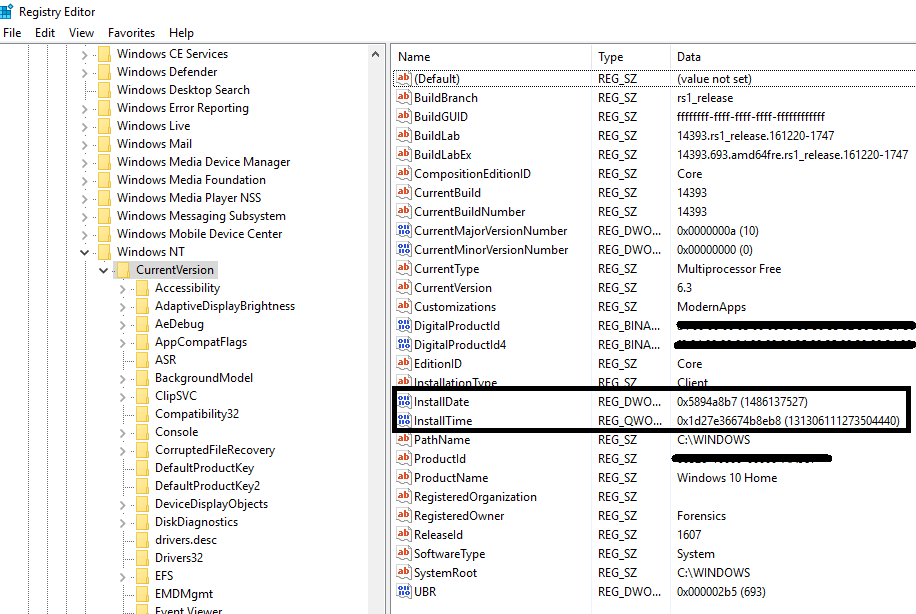Expand the AppCompatFlags subkey
Image resolution: width=916 pixels, height=614 pixels.
click(123, 343)
